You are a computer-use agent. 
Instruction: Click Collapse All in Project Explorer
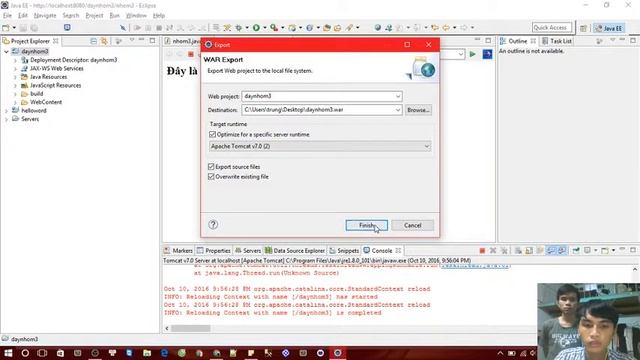[93, 41]
